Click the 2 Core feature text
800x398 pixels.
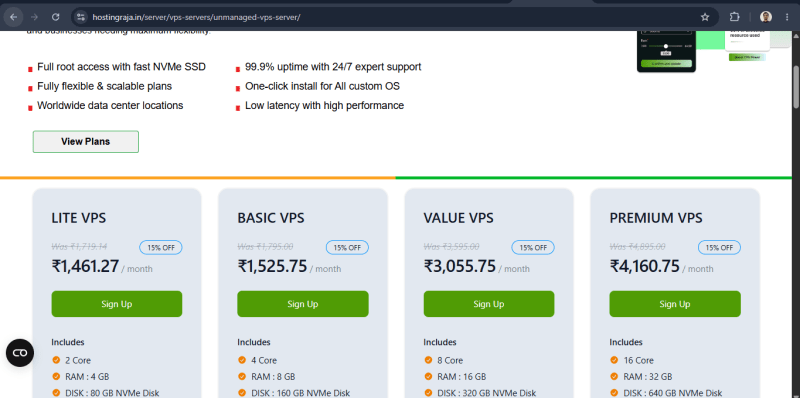(78, 360)
